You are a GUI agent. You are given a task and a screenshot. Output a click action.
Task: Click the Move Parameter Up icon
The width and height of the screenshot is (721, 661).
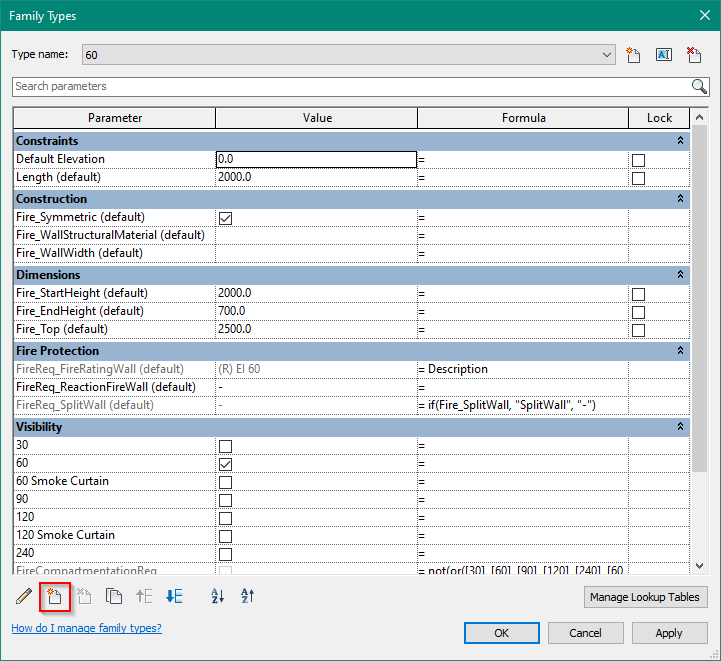(144, 596)
